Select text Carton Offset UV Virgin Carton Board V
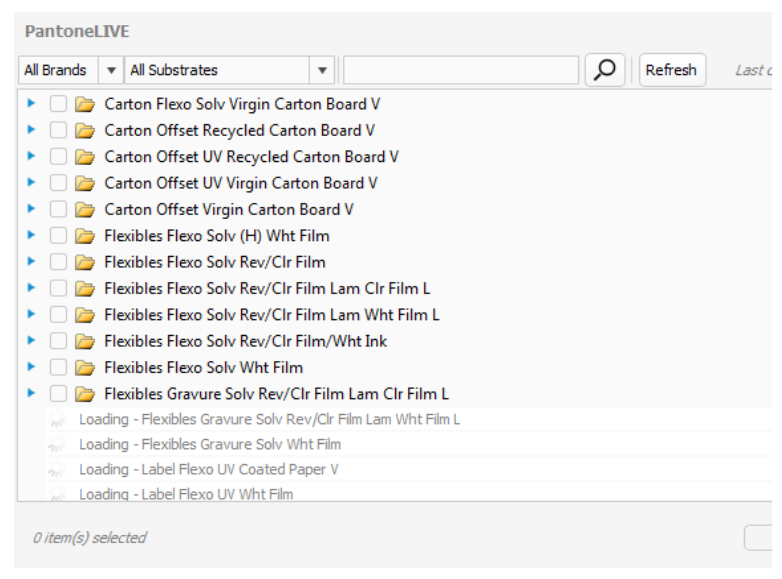 [241, 183]
